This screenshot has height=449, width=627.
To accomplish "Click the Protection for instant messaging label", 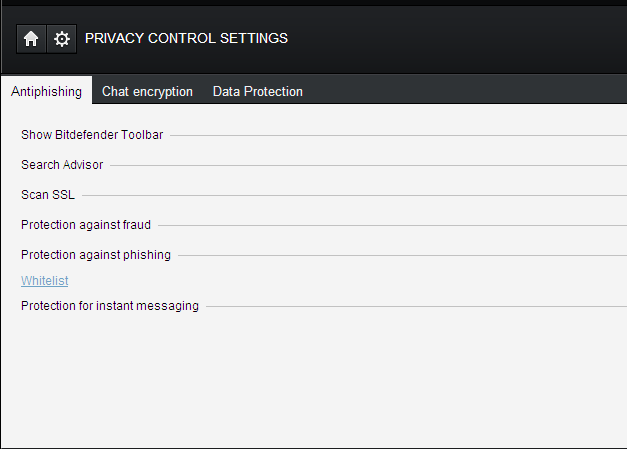I will 110,306.
